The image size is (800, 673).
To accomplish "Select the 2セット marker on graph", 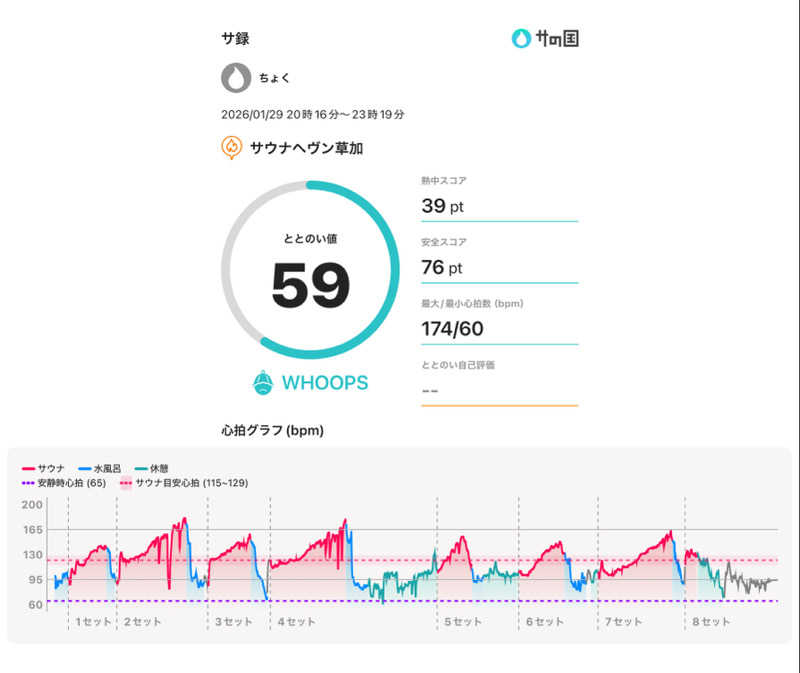I will [x=142, y=621].
